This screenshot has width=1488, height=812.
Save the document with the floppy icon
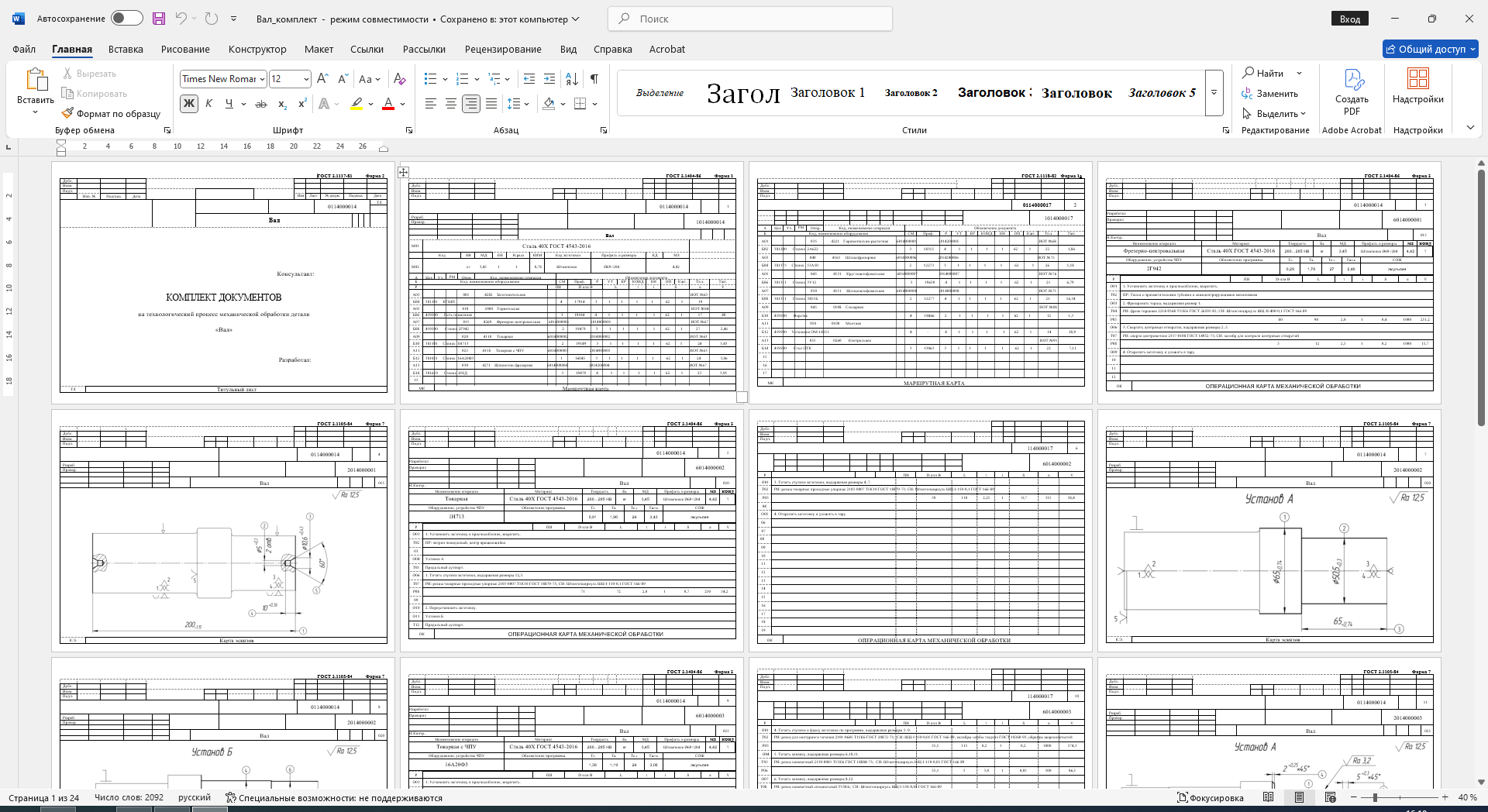[x=159, y=19]
